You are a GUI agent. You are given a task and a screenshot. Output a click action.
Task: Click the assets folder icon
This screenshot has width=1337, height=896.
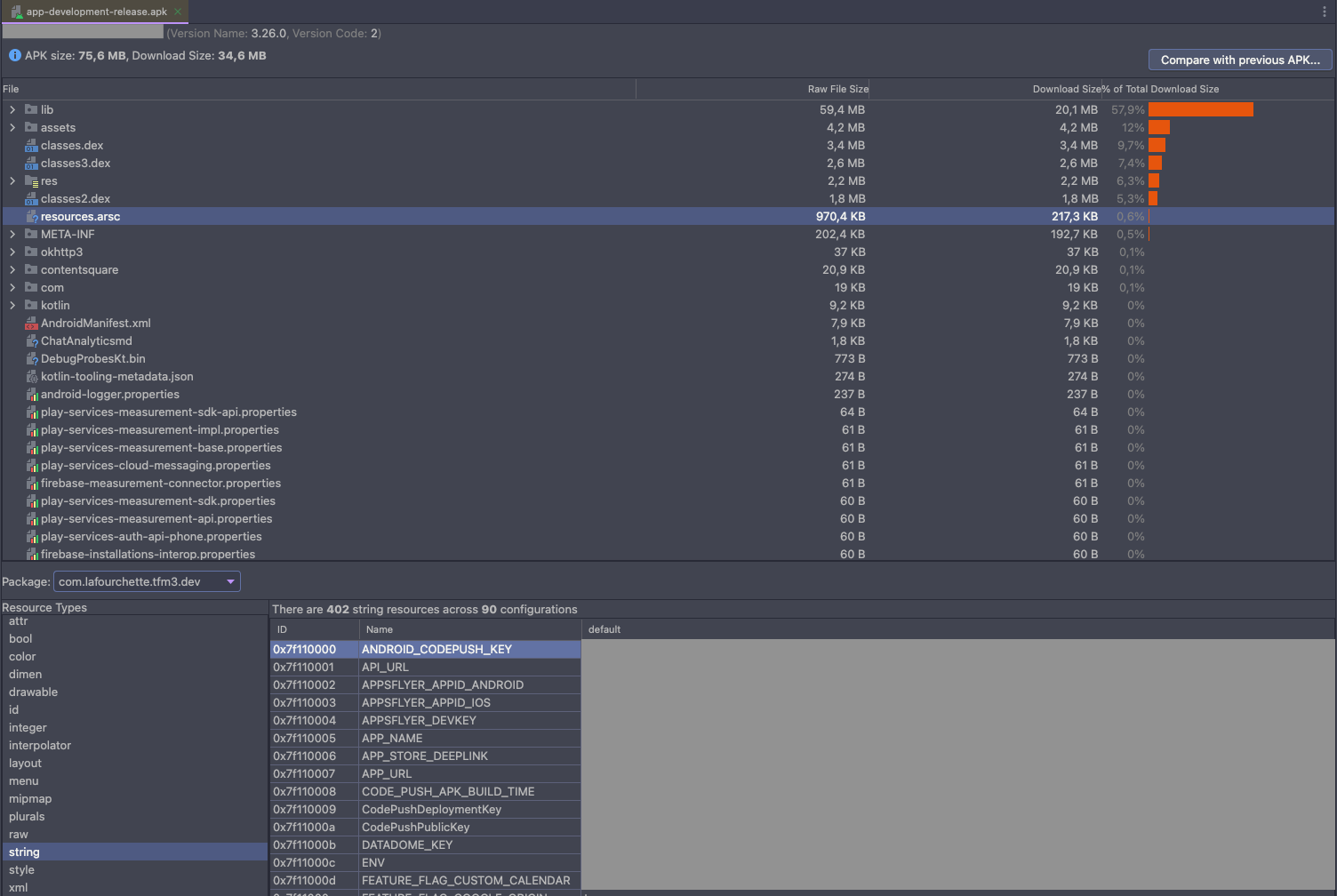coord(31,127)
